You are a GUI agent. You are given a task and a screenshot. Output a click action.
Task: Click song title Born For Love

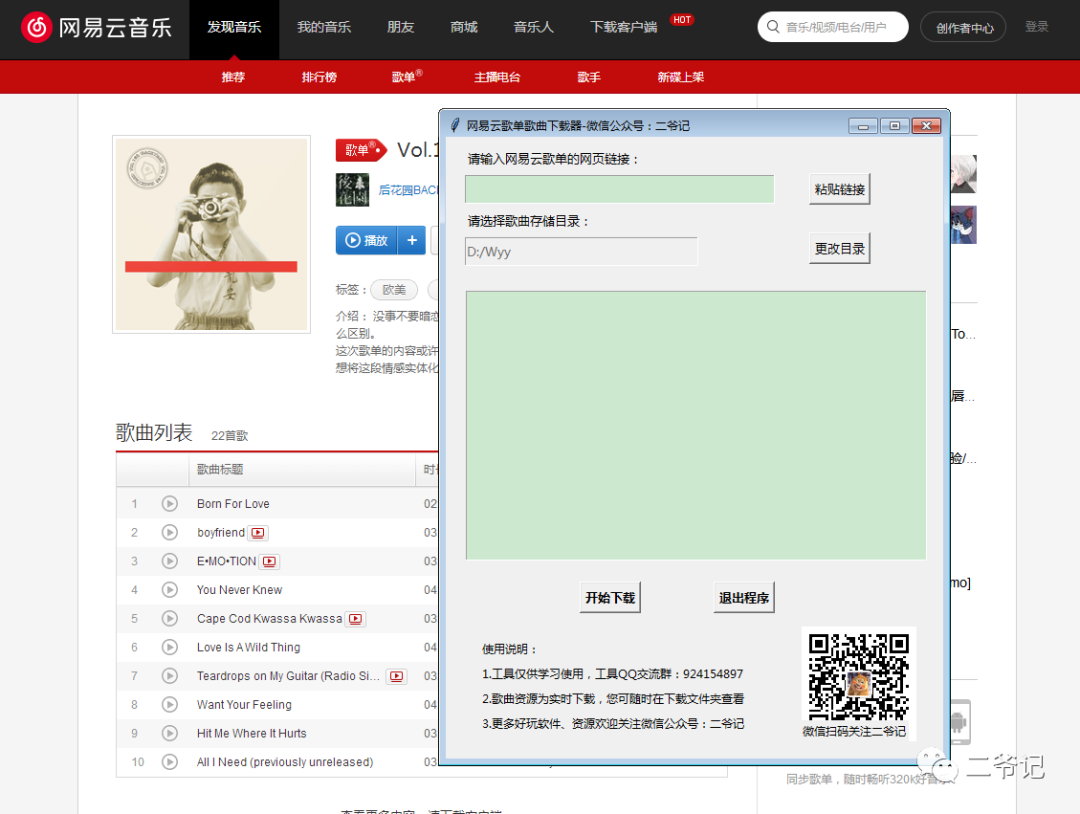point(233,503)
